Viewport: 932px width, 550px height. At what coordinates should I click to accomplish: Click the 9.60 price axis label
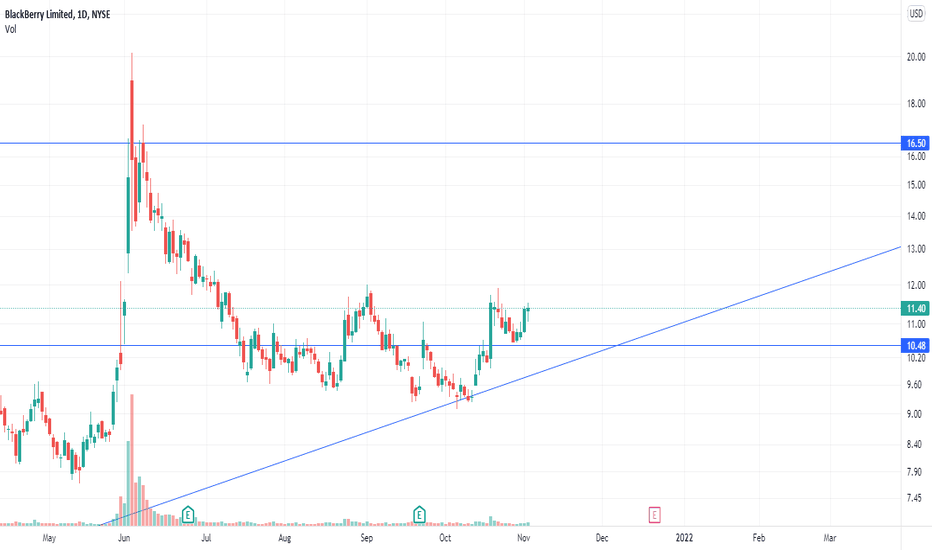[x=914, y=385]
